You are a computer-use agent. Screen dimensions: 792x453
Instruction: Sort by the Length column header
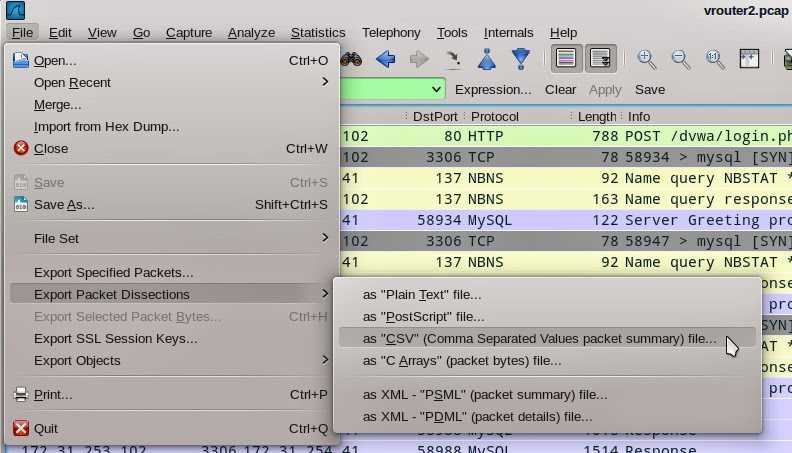[x=597, y=117]
